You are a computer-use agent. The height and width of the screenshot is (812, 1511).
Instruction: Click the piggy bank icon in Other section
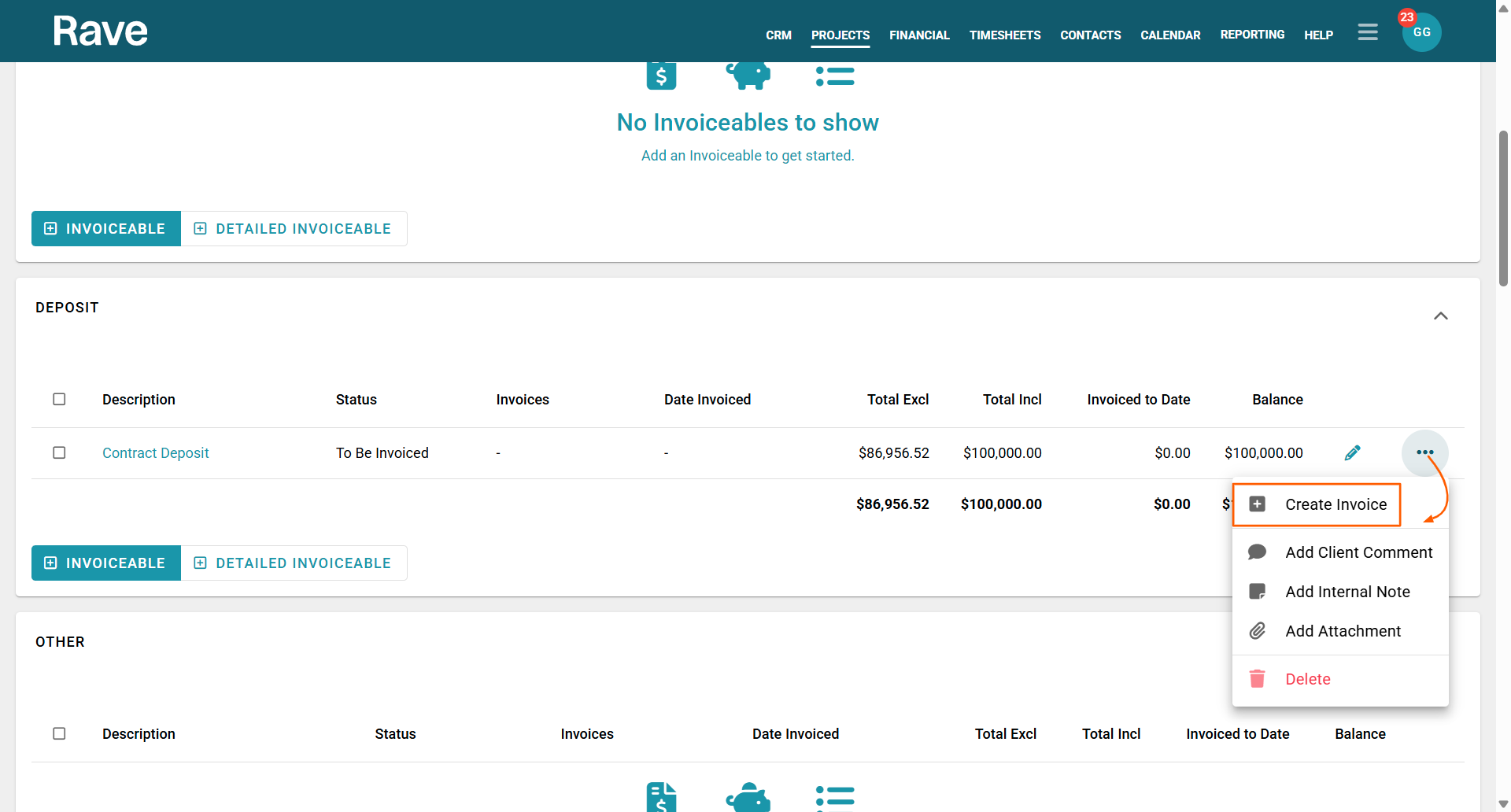point(748,796)
